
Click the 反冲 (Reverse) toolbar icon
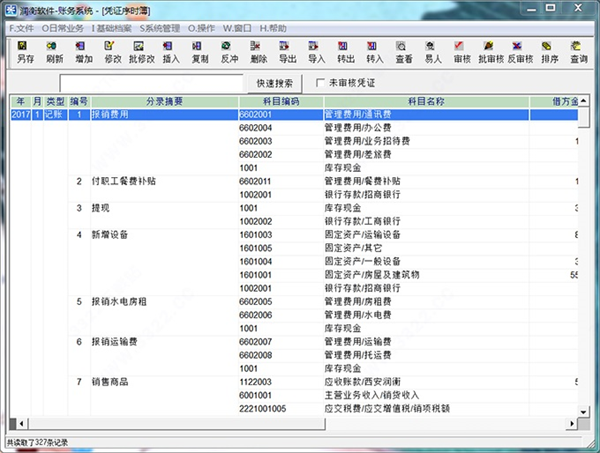[x=229, y=52]
